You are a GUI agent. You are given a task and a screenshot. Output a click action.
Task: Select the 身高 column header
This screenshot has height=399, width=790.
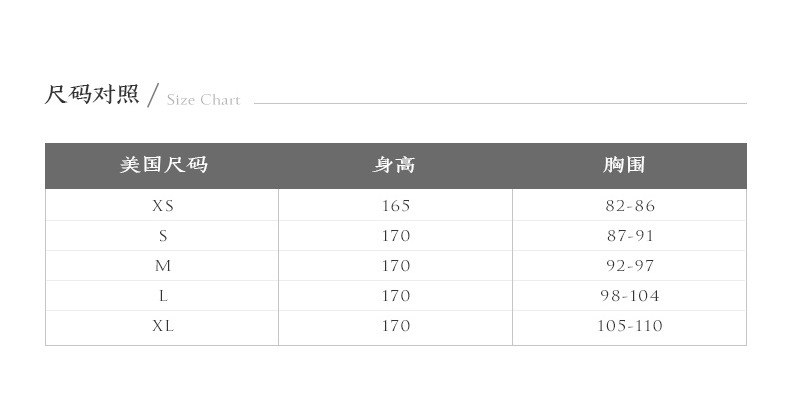[x=394, y=165]
